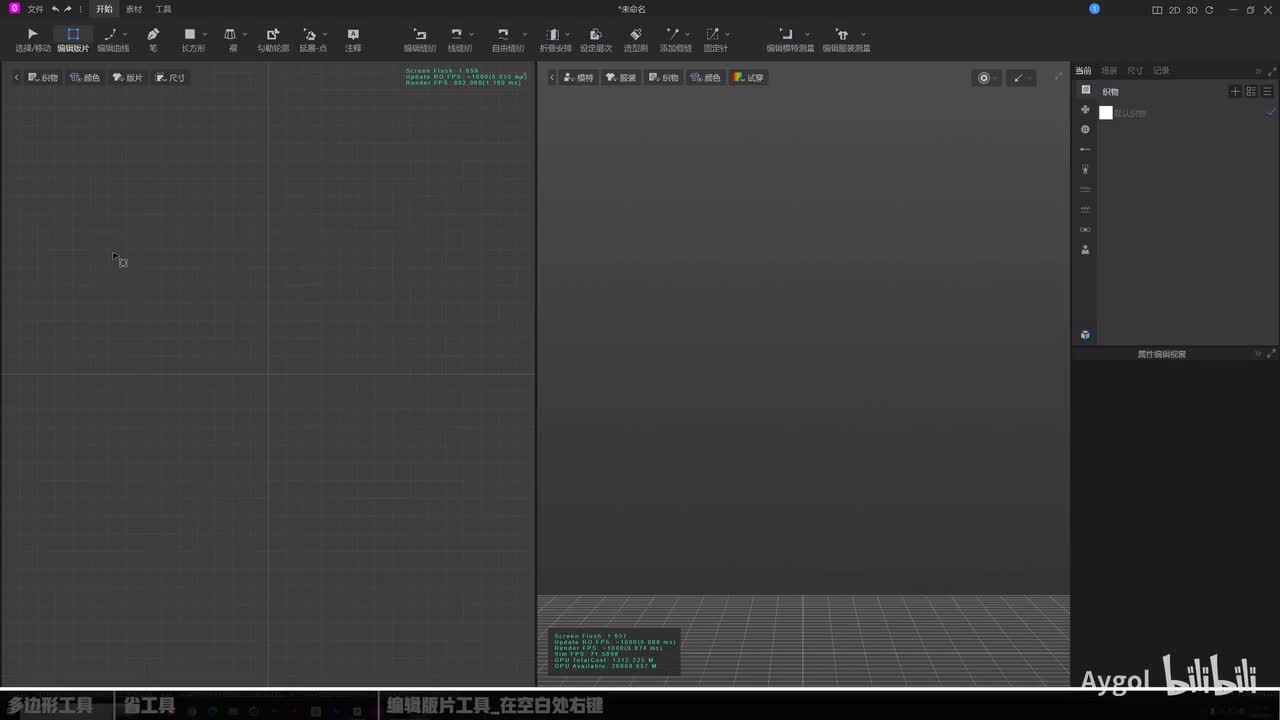1280x720 pixels.
Task: Open the zipper icon in the side panel strip
Action: pyautogui.click(x=1085, y=169)
